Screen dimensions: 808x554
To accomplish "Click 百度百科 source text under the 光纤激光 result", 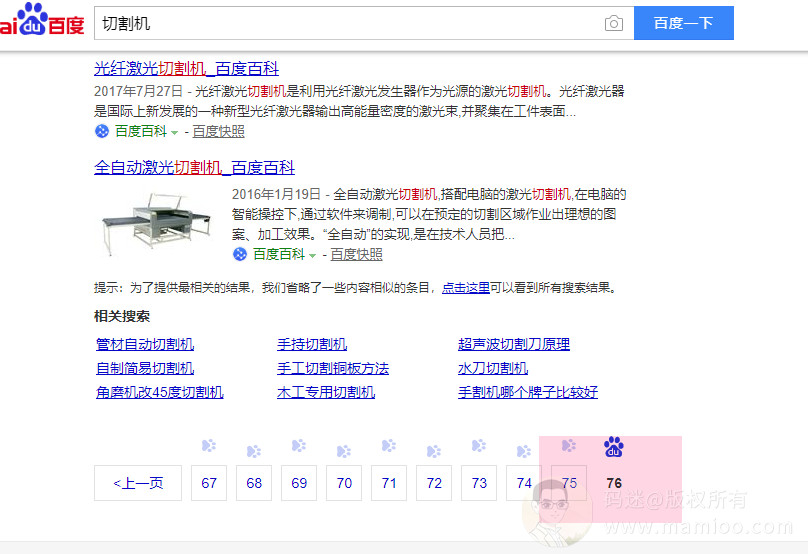I will coord(141,131).
